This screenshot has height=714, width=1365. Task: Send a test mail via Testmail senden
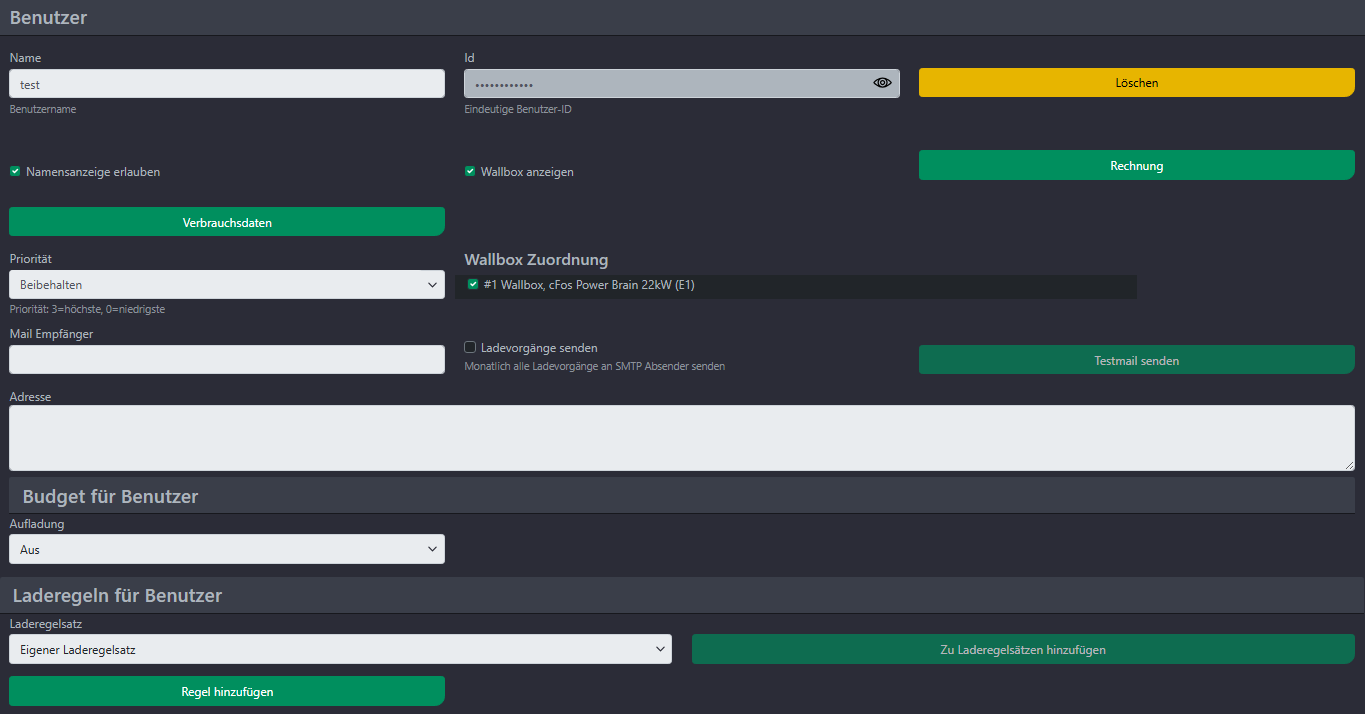click(1136, 360)
